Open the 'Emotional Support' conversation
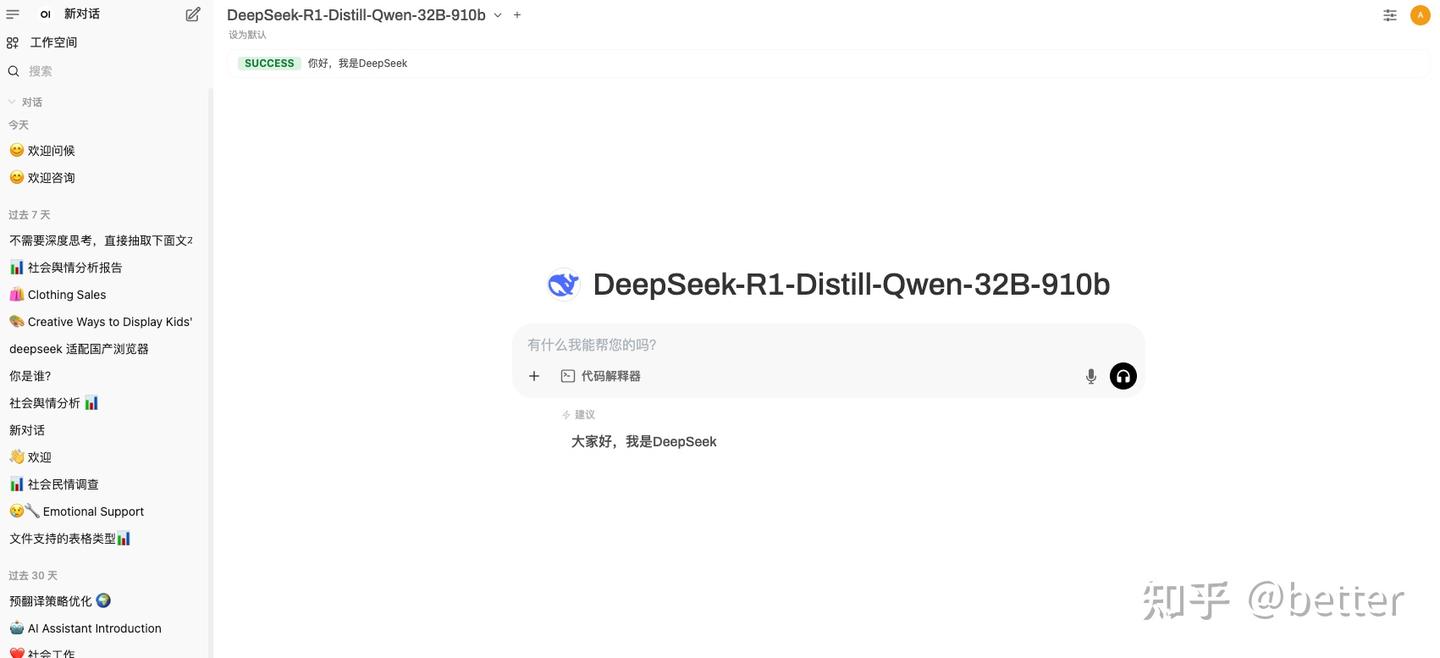Image resolution: width=1440 pixels, height=658 pixels. pos(93,512)
